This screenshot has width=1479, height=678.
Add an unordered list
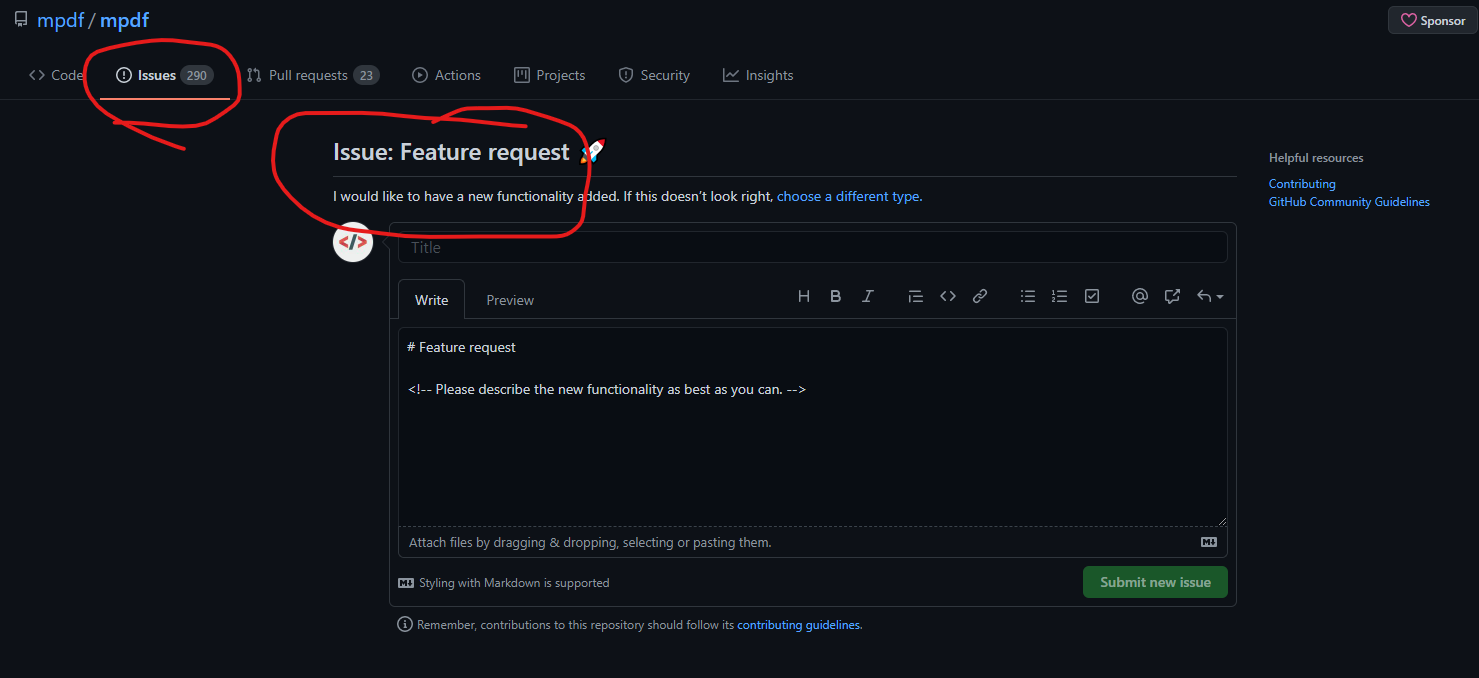(x=1027, y=296)
